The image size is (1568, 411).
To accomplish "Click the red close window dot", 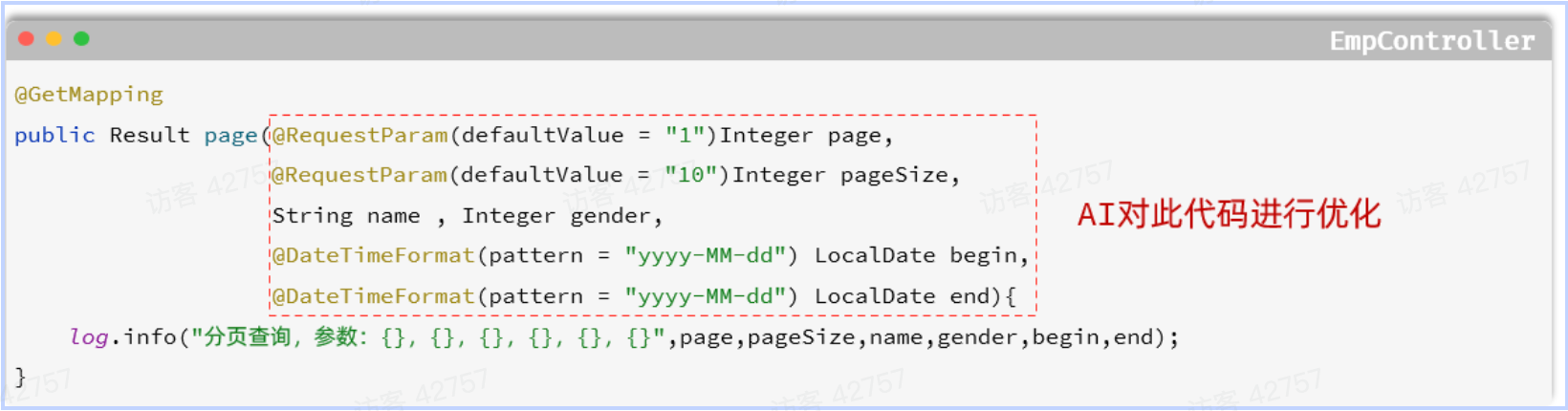I will pos(26,38).
